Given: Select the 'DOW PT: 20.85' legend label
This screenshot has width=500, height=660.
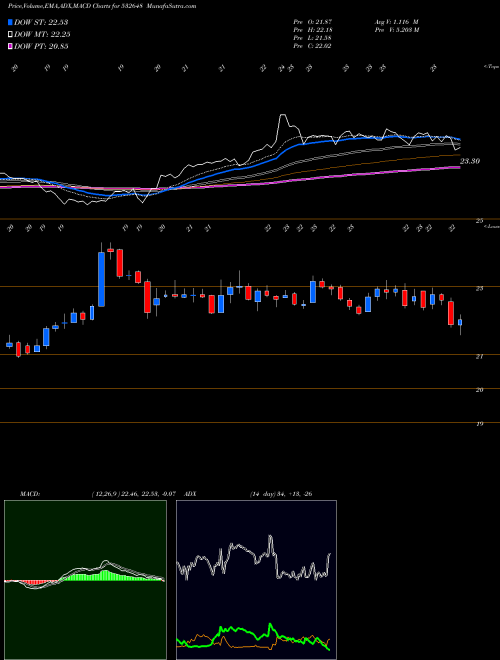Looking at the screenshot, I should coord(41,47).
